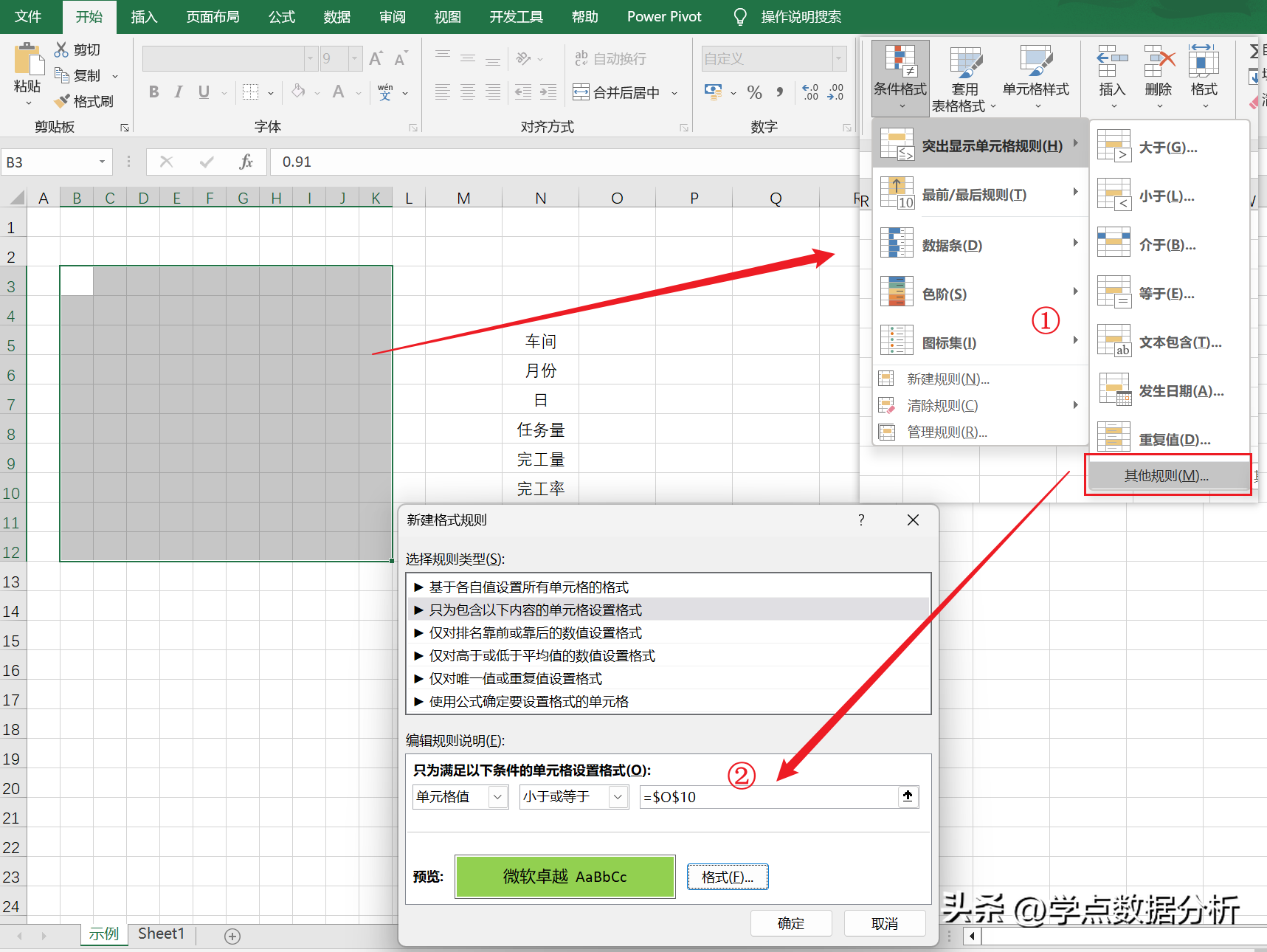Click the 操作说明搜索 search box
This screenshot has width=1267, height=952.
(801, 16)
